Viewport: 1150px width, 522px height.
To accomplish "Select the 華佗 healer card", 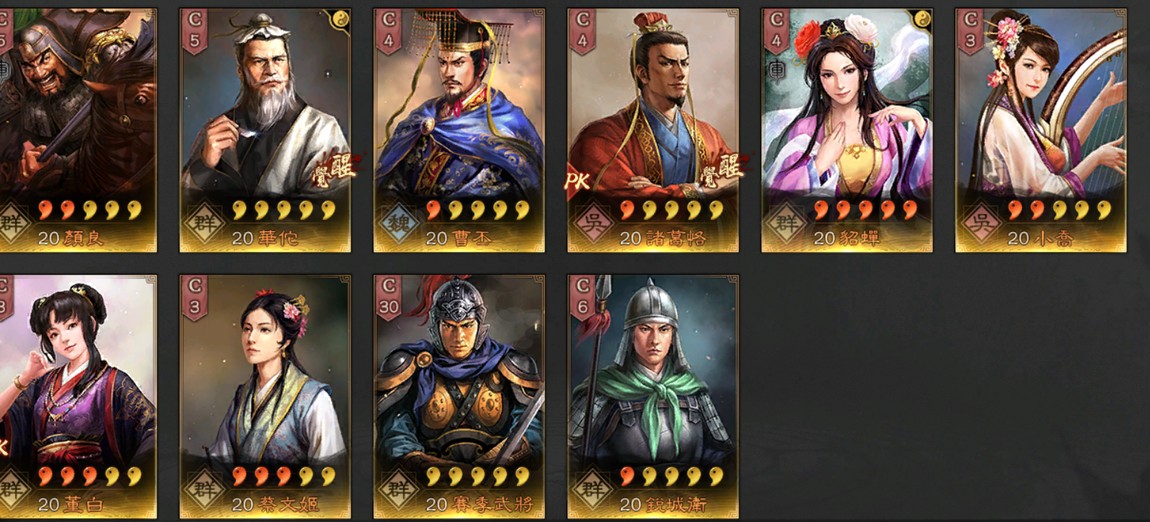I will (265, 130).
